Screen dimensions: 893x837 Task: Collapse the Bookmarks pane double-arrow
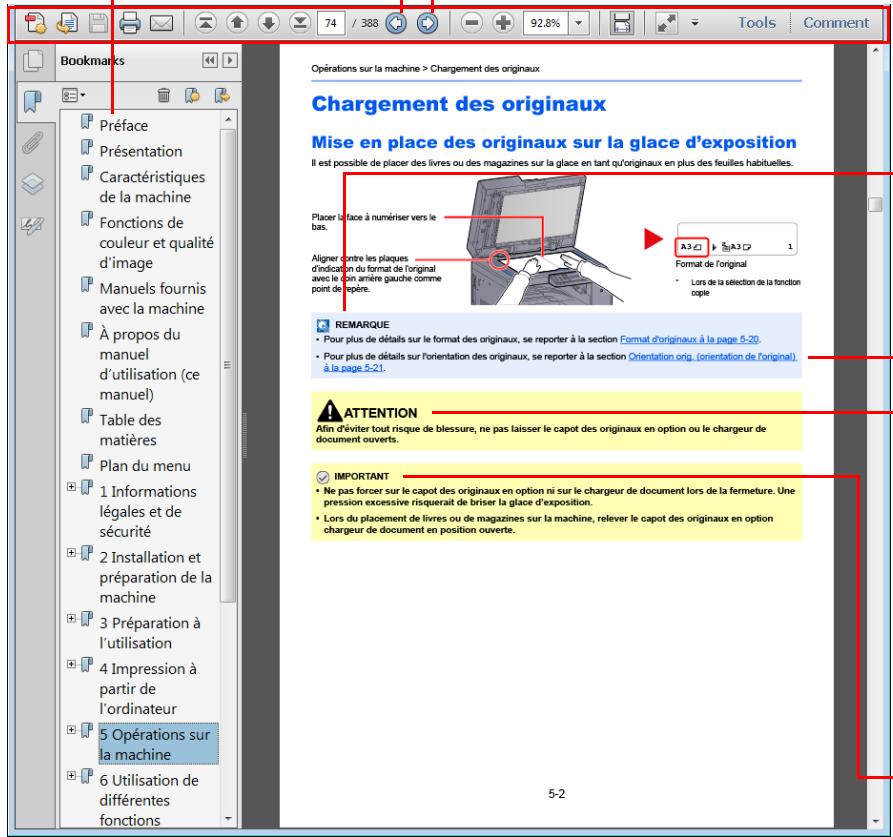pyautogui.click(x=210, y=60)
